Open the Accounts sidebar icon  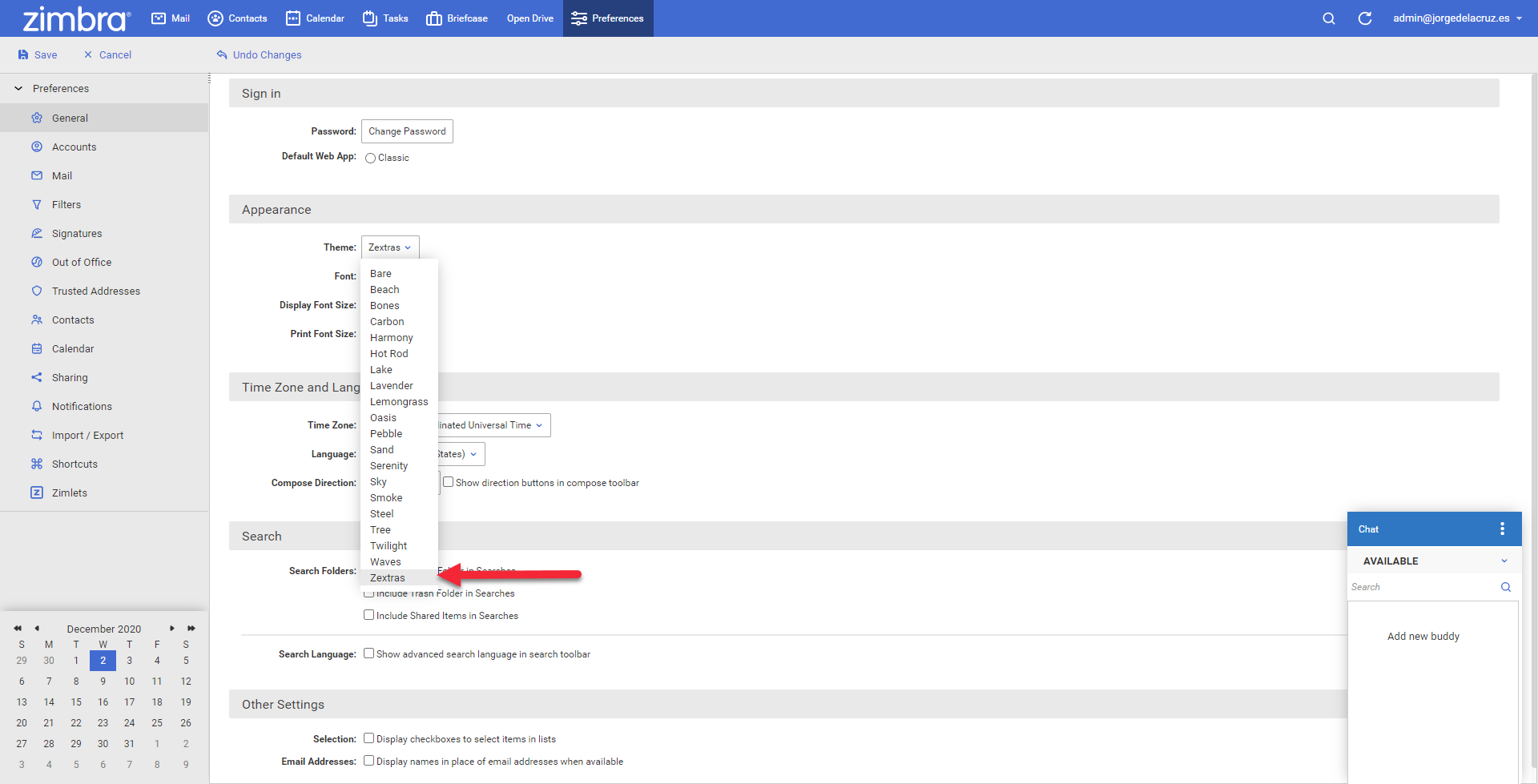37,147
